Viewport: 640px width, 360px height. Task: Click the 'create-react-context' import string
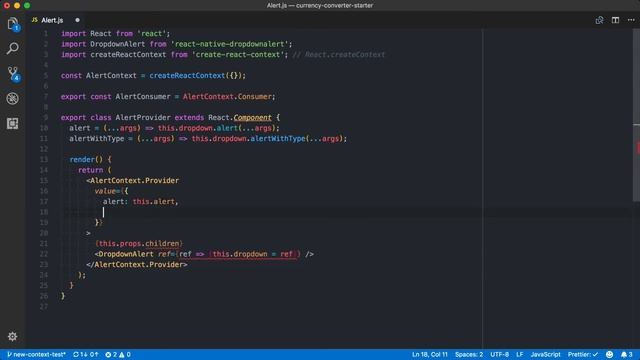[x=238, y=55]
